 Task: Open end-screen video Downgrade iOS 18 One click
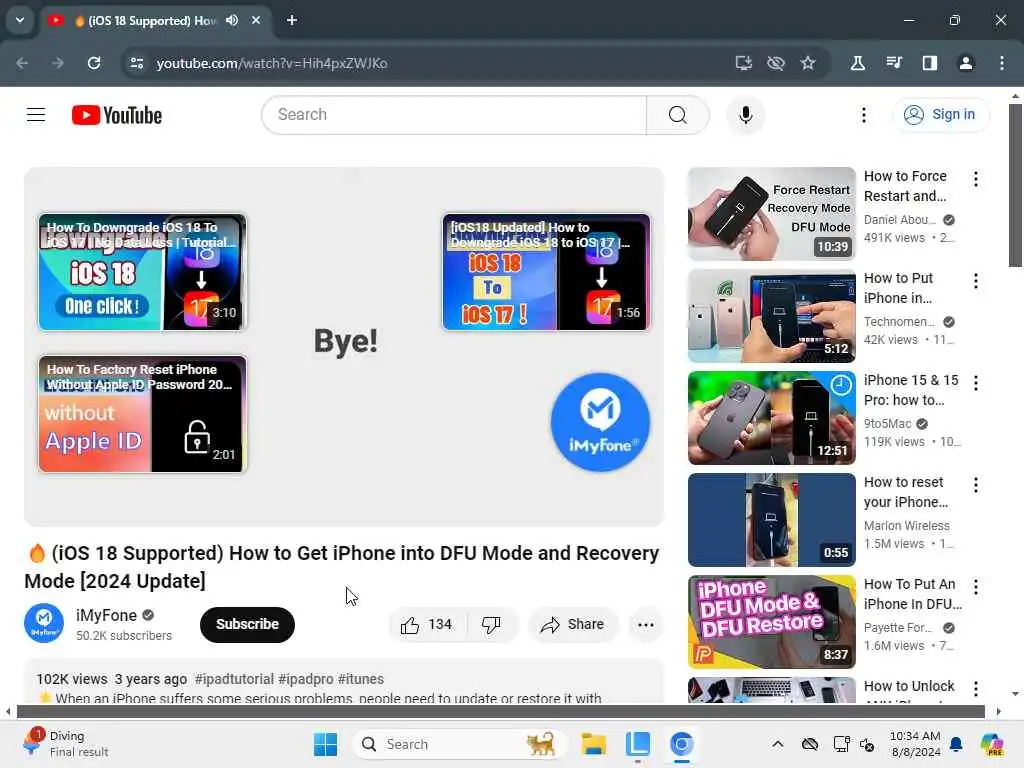tap(142, 272)
